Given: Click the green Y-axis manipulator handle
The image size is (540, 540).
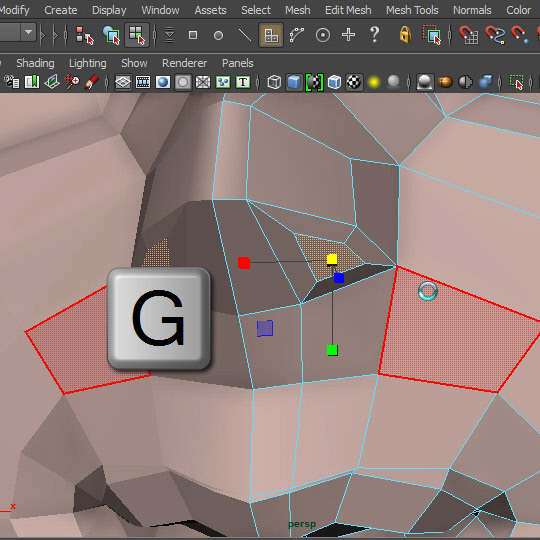Looking at the screenshot, I should point(332,350).
